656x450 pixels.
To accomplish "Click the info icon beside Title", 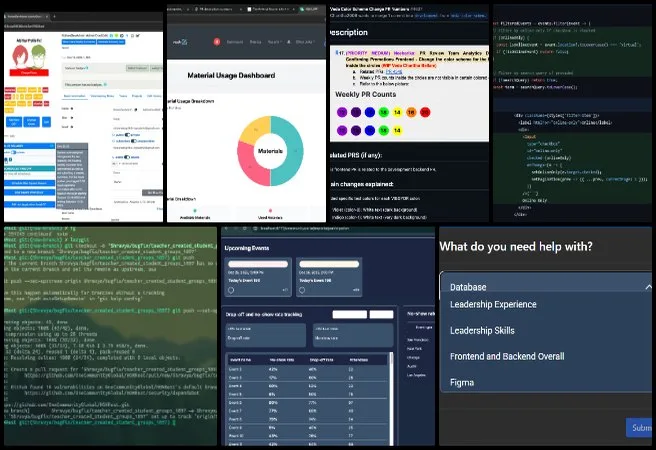I will pyautogui.click(x=72, y=118).
